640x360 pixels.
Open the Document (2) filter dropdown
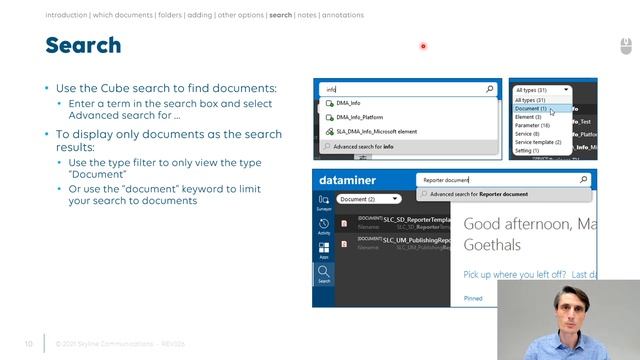click(x=369, y=199)
